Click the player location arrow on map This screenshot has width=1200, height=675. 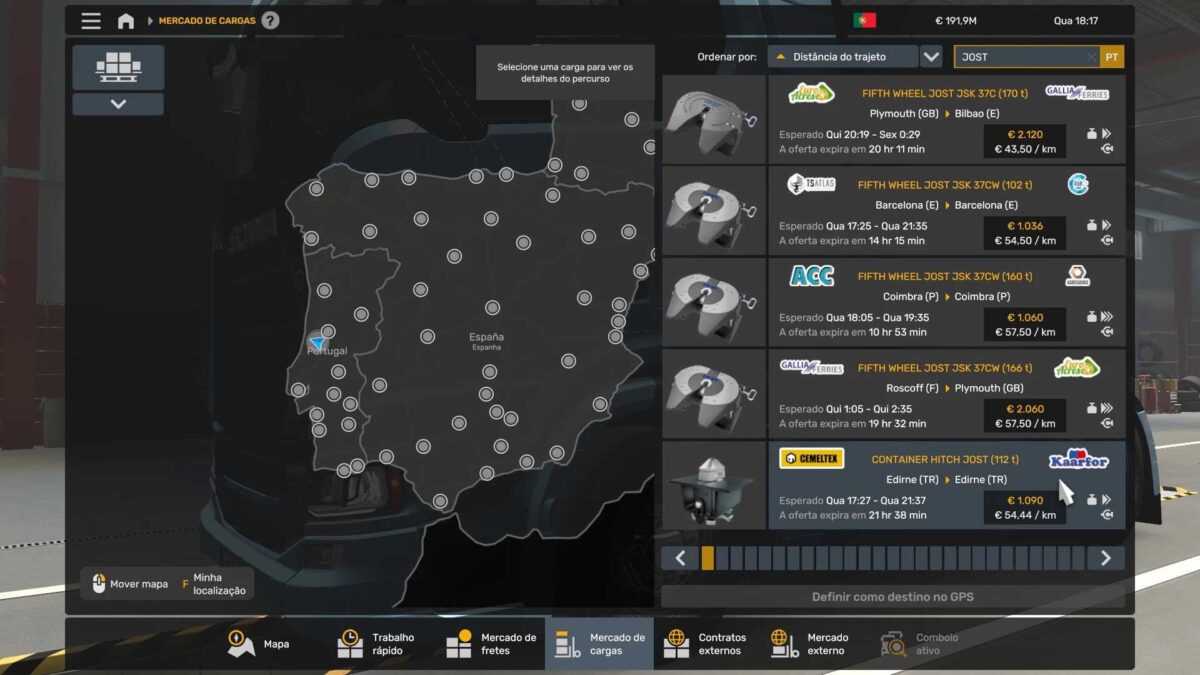click(x=317, y=342)
